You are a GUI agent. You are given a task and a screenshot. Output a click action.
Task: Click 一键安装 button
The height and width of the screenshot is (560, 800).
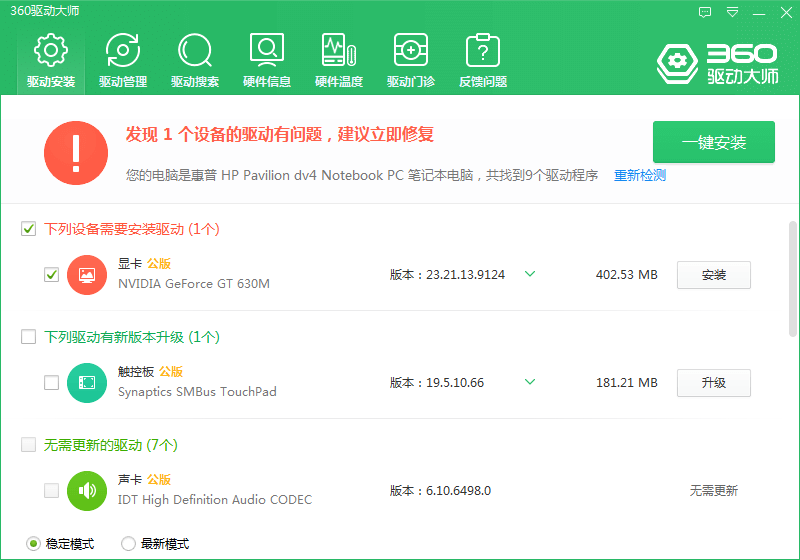pos(714,142)
